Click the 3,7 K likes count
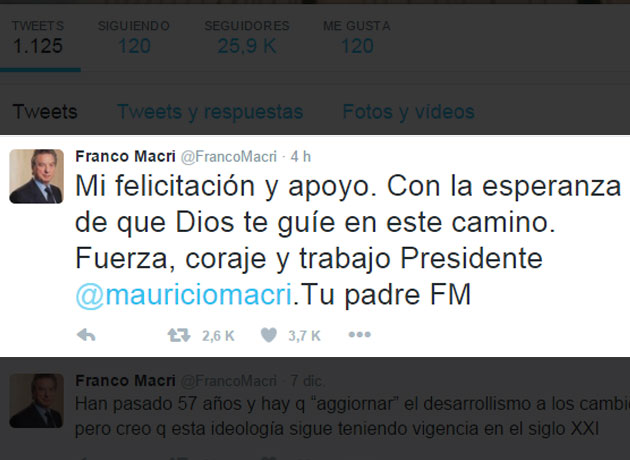Screen dimensions: 630x460 point(304,335)
